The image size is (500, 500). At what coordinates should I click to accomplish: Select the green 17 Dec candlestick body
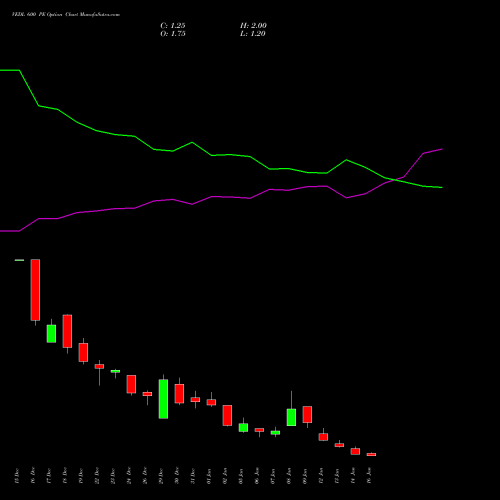(x=51, y=334)
